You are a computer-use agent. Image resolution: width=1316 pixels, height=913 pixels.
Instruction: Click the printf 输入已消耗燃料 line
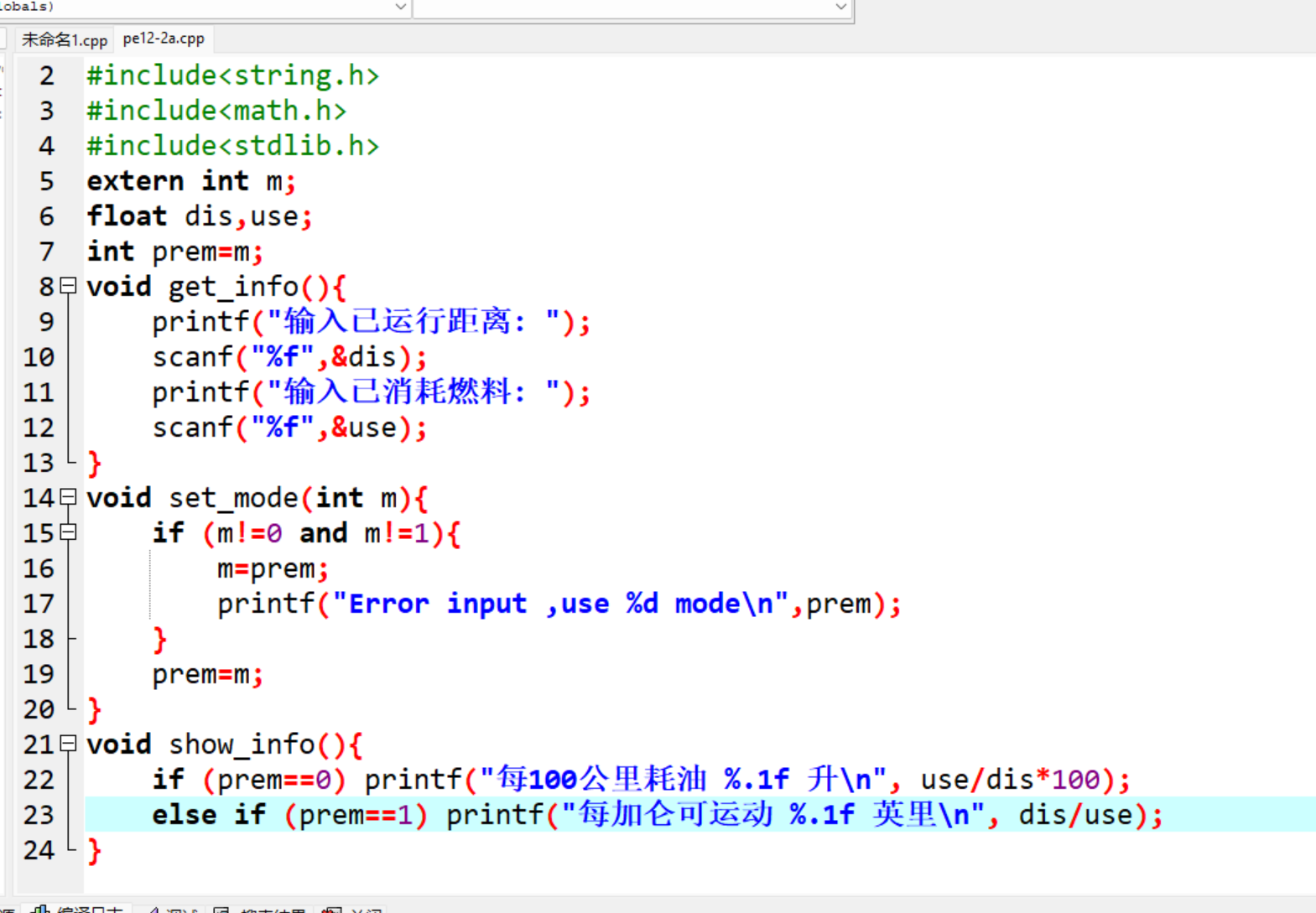point(372,392)
